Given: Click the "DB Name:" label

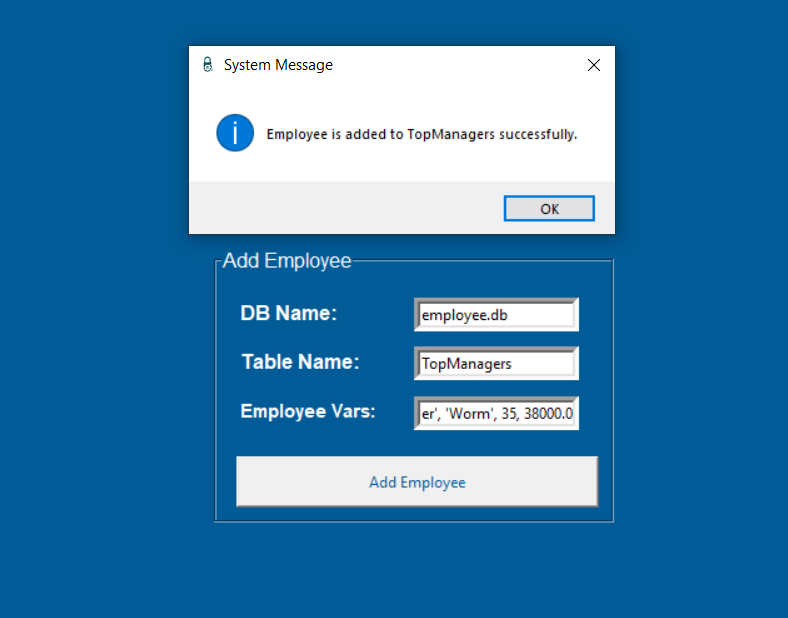Looking at the screenshot, I should click(x=289, y=313).
